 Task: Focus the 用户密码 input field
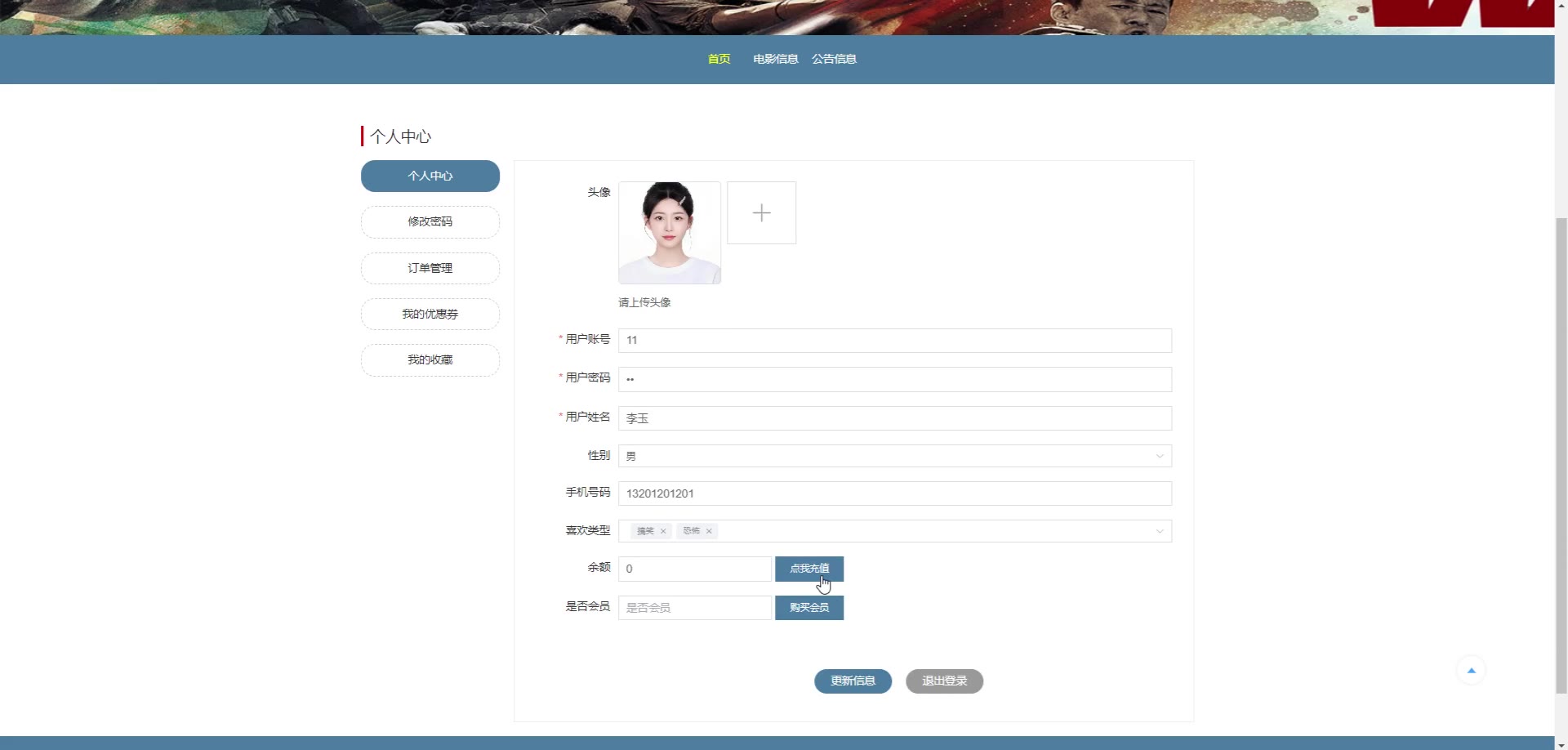click(895, 379)
